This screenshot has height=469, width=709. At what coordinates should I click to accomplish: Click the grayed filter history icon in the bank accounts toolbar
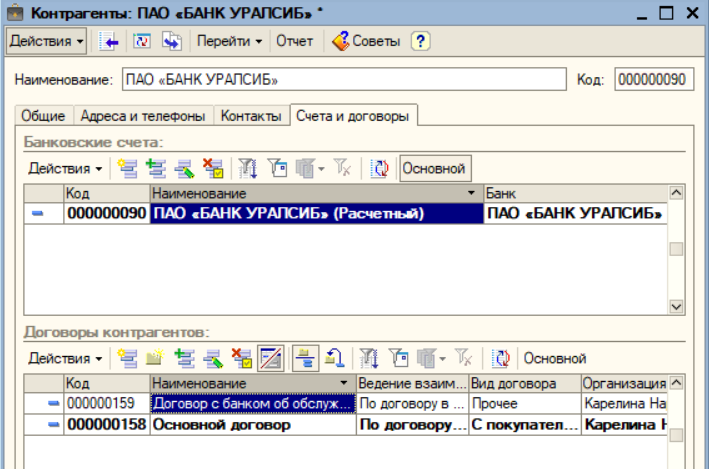305,168
